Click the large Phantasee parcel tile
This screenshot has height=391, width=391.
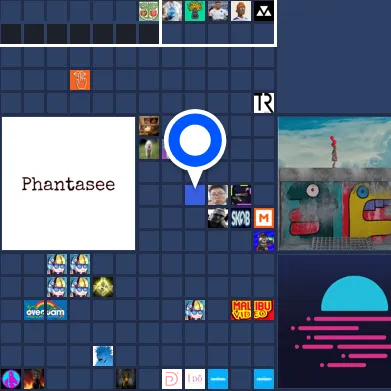click(68, 183)
